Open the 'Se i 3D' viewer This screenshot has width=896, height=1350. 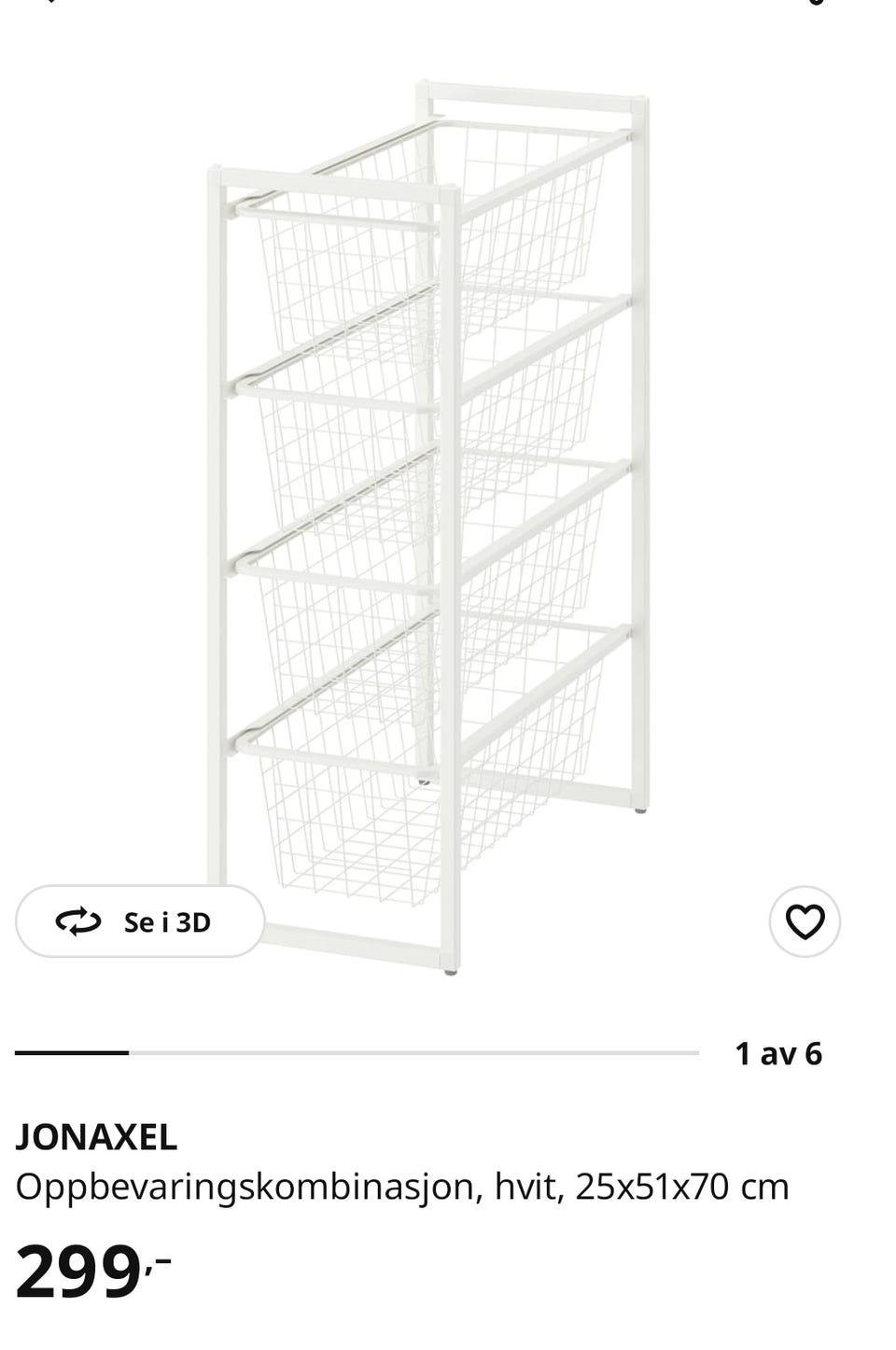click(140, 921)
